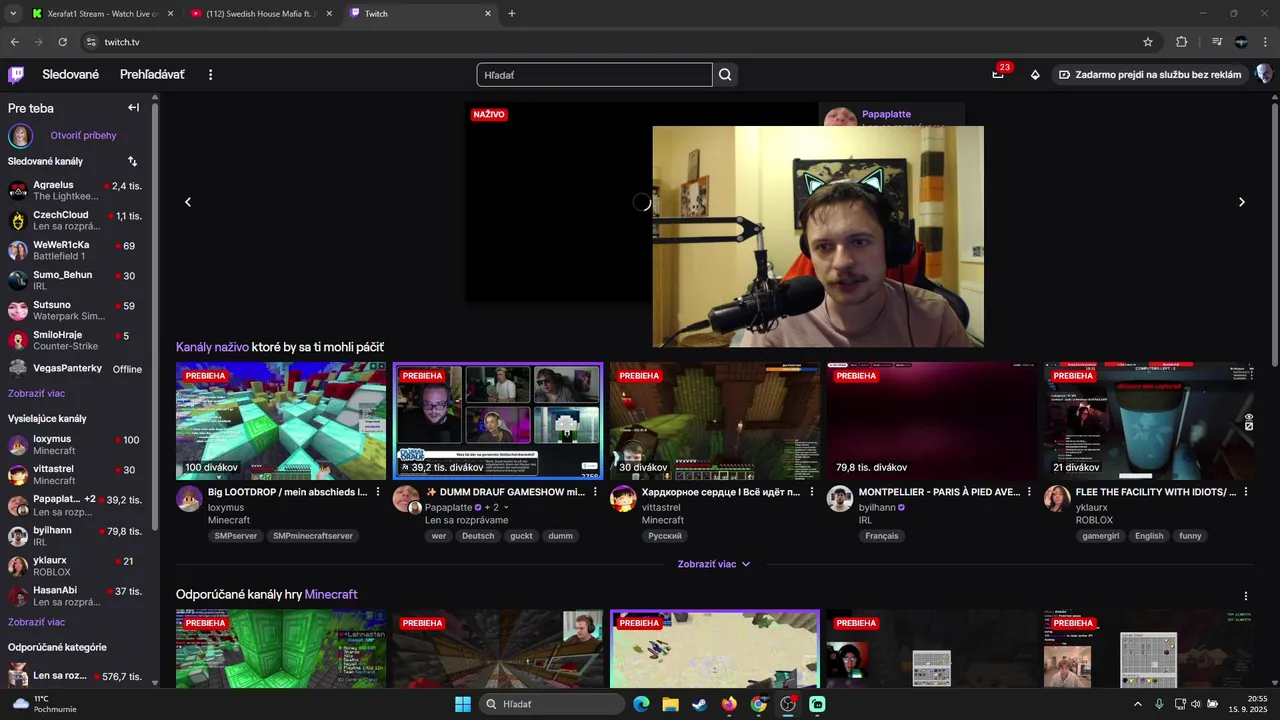Open the Twitch user avatar menu
Image resolution: width=1280 pixels, height=720 pixels.
point(1263,75)
